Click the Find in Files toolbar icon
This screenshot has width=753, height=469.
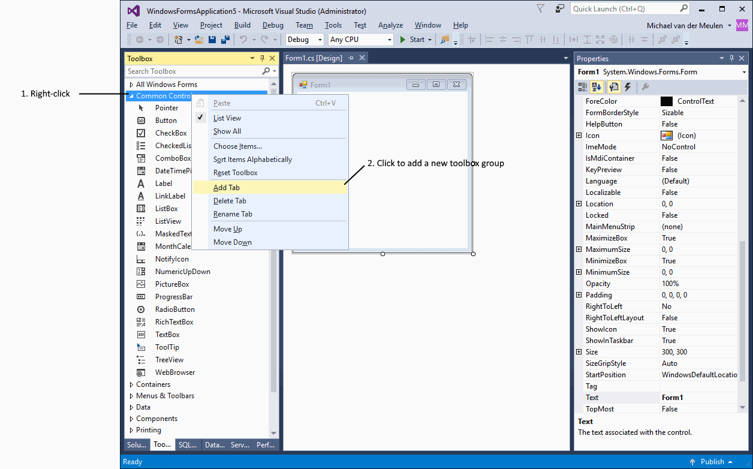click(445, 40)
